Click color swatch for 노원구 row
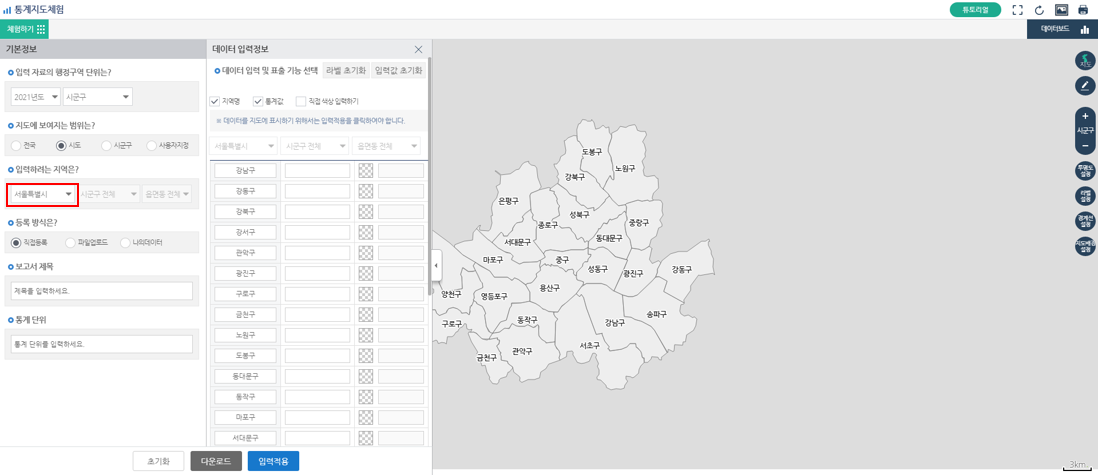Viewport: 1098px width, 475px height. tap(366, 335)
